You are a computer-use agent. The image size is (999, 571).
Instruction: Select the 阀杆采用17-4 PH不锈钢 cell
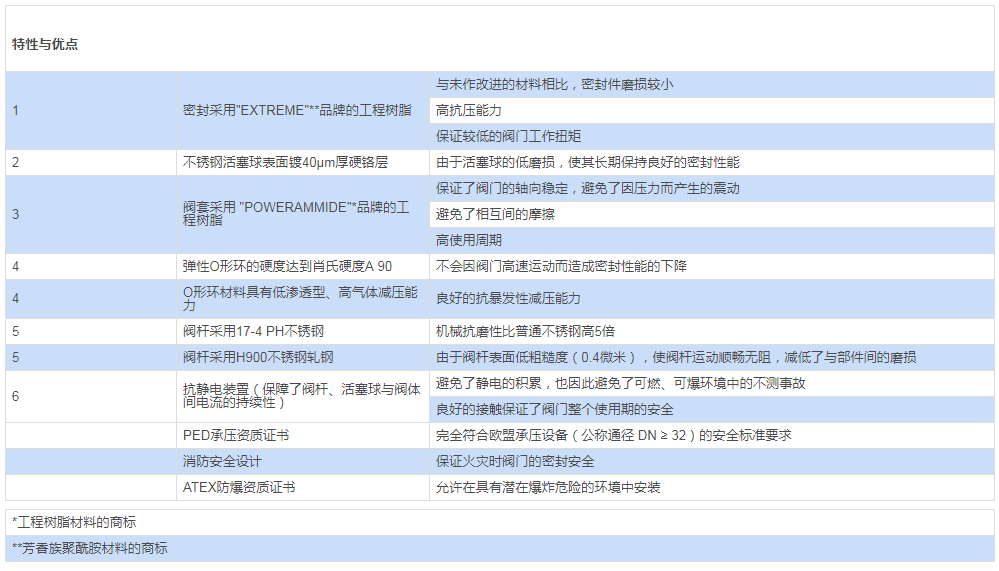[253, 331]
